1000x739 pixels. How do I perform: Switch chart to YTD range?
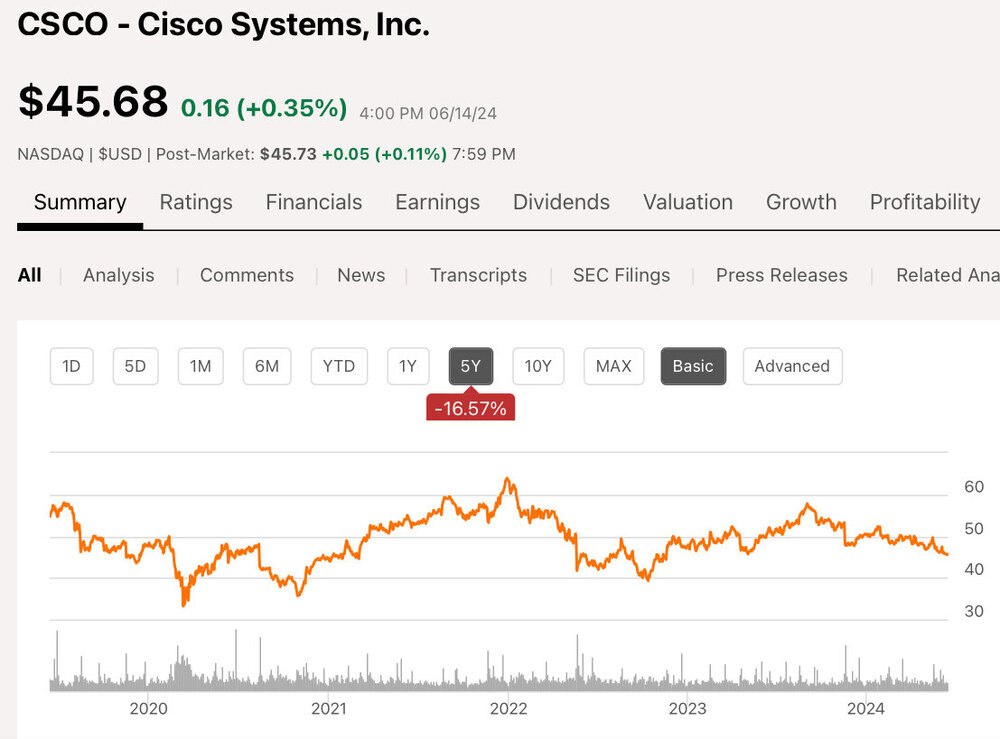pos(339,366)
